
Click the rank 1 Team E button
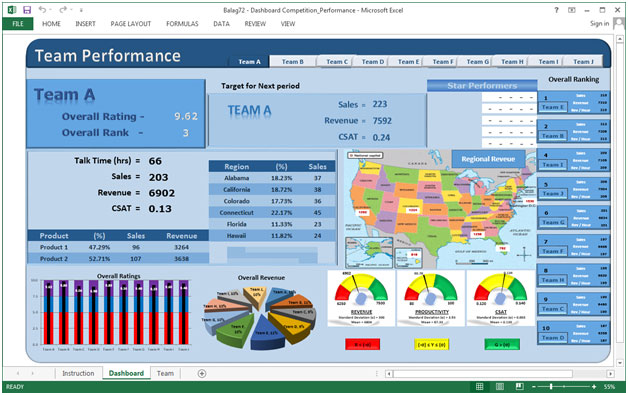(x=553, y=107)
